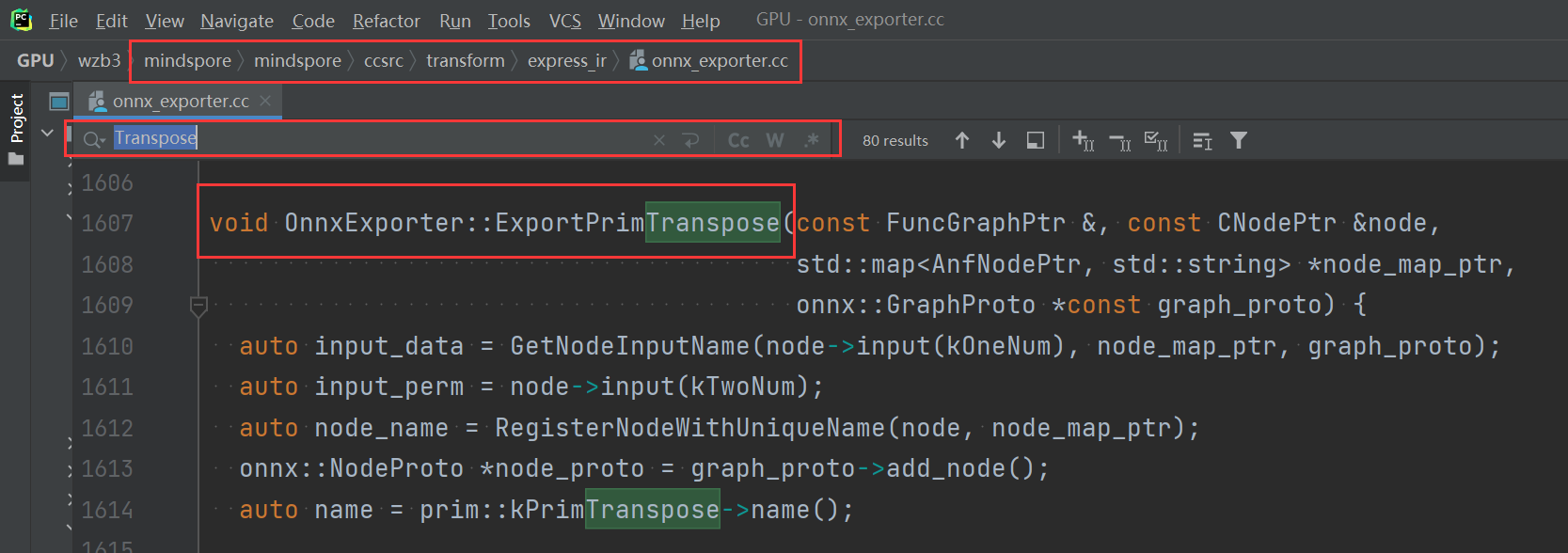Screen dimensions: 1568x553
Task: Click line number 1612 in gutter
Action: coord(107,428)
